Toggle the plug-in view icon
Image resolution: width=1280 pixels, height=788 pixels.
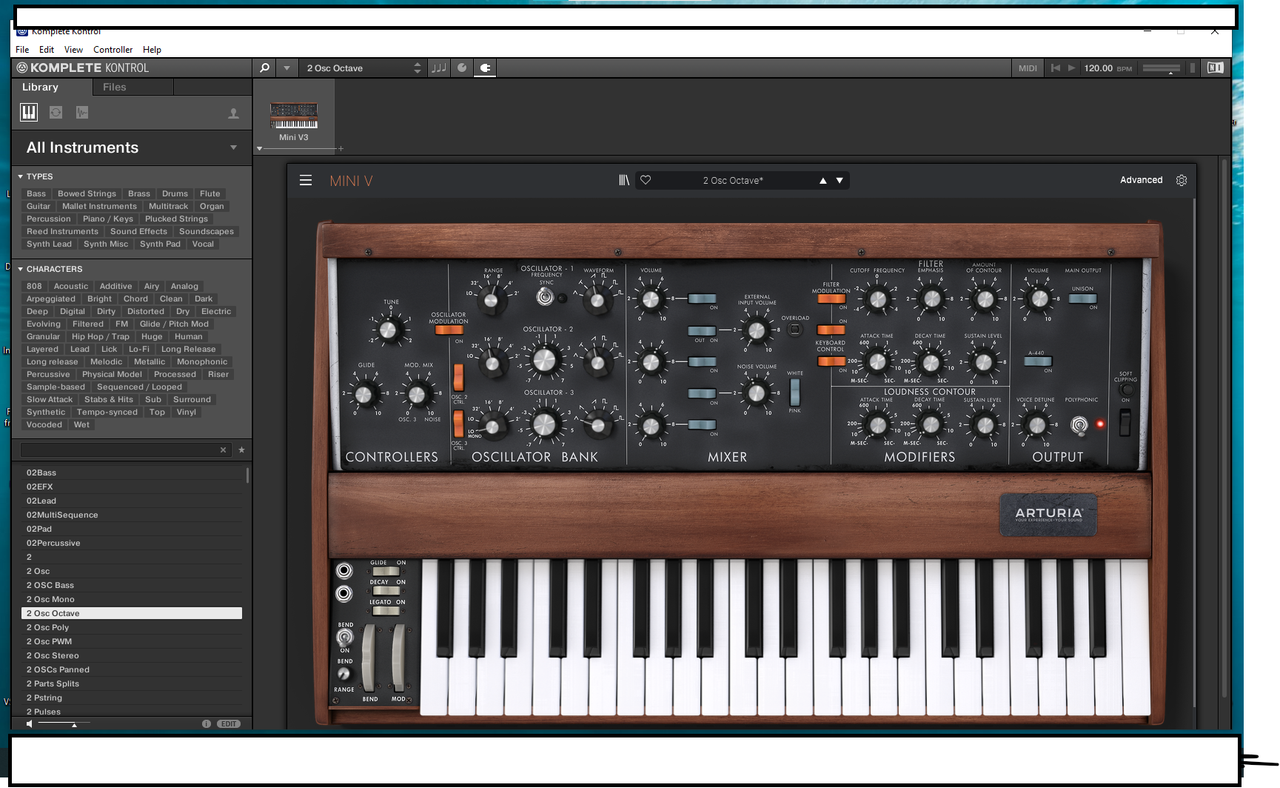485,68
